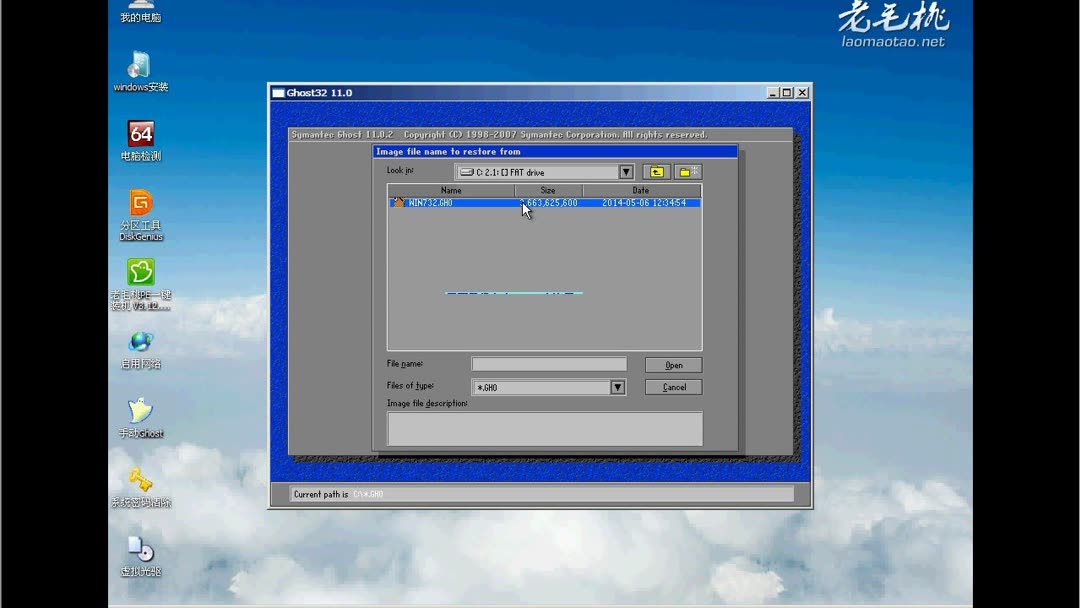Sort files by the Name column header
The height and width of the screenshot is (608, 1080).
point(451,189)
